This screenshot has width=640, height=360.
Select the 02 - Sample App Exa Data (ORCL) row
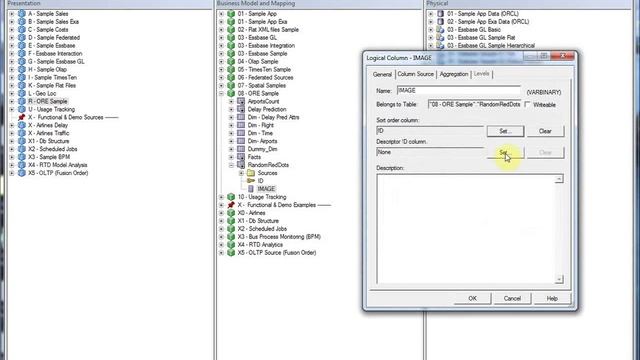click(x=488, y=22)
